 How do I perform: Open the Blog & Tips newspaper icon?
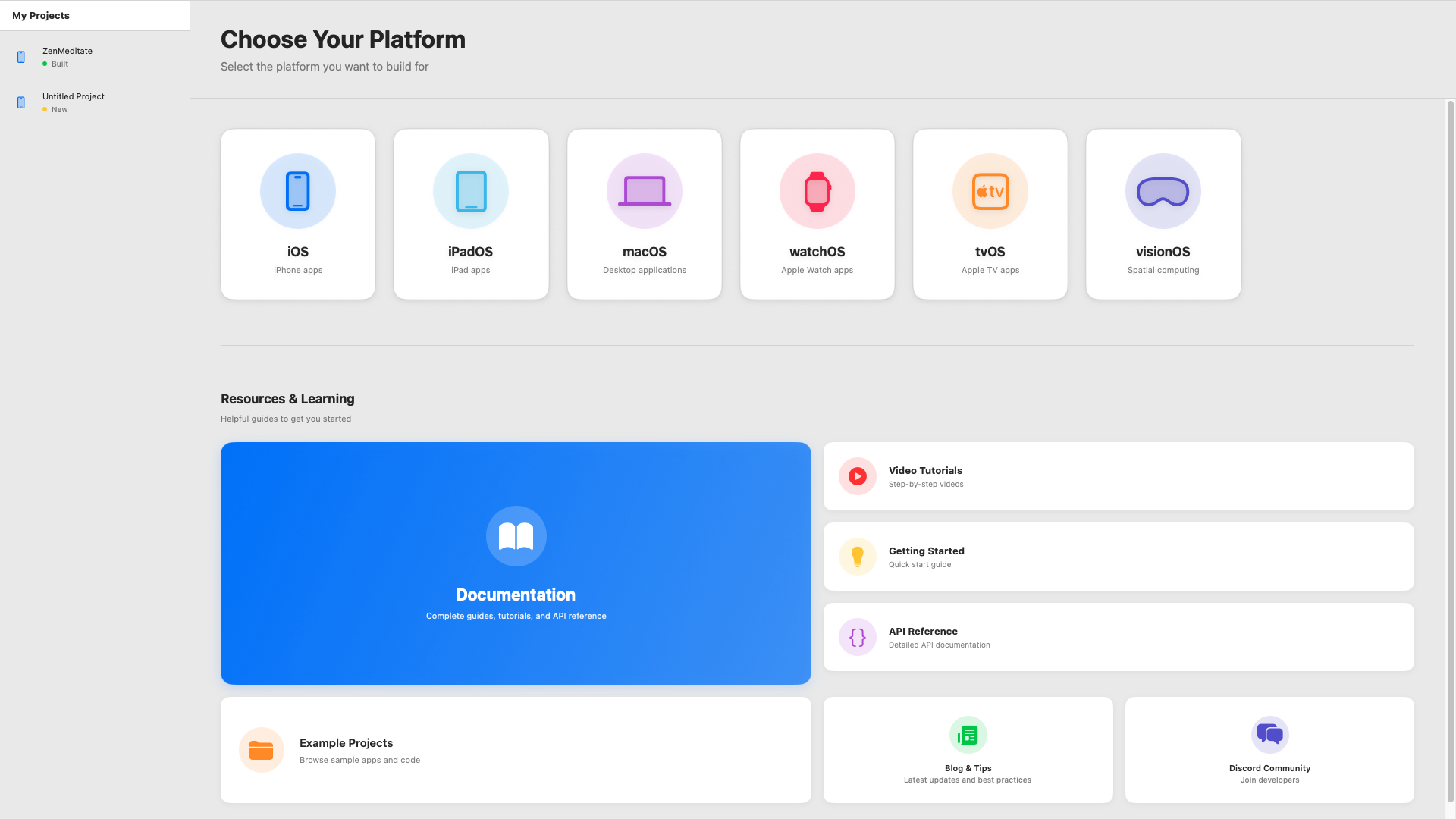968,735
